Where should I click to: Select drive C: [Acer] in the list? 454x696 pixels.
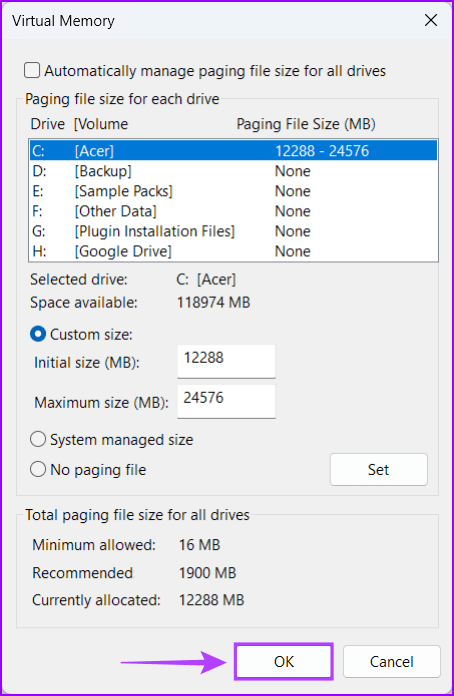[233, 151]
